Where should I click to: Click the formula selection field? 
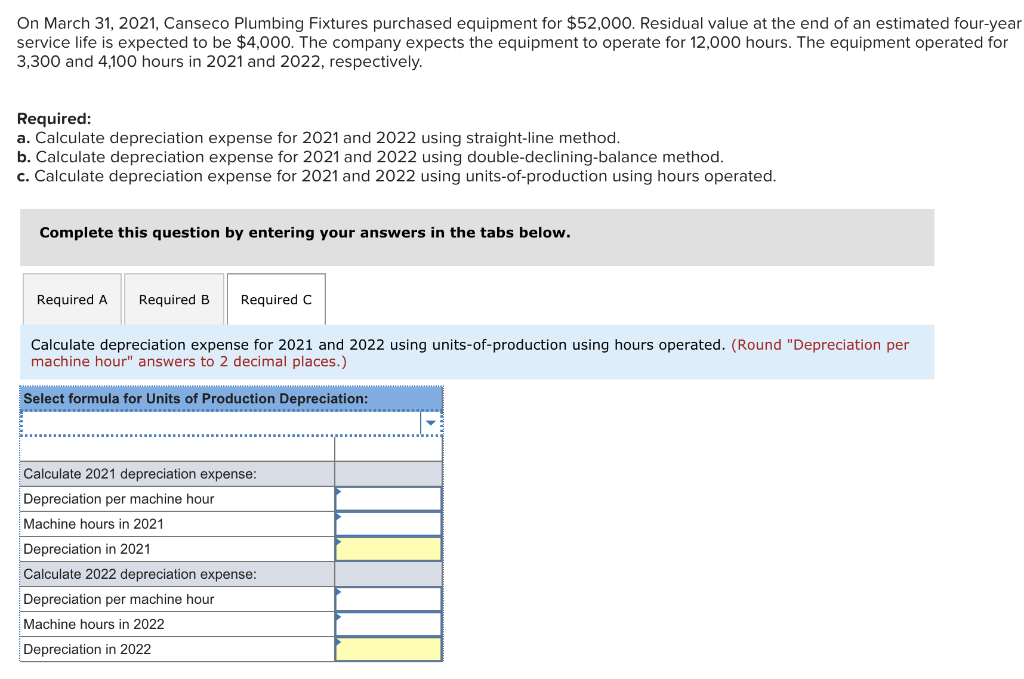(x=221, y=424)
